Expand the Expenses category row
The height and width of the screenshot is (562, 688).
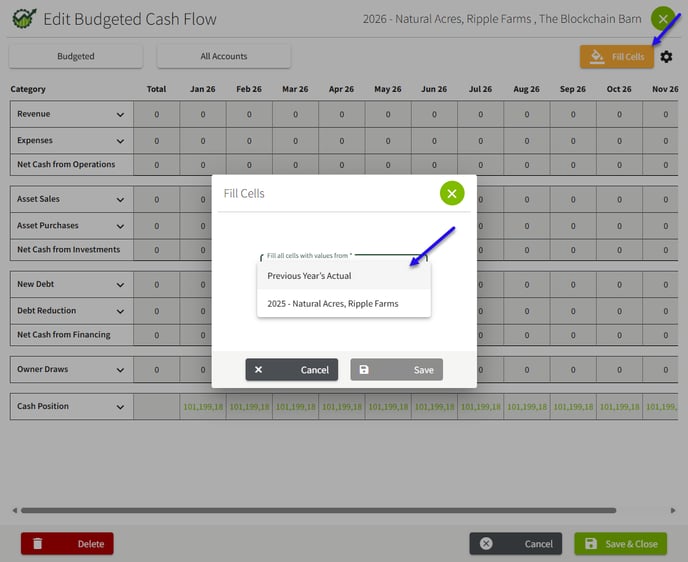click(121, 141)
